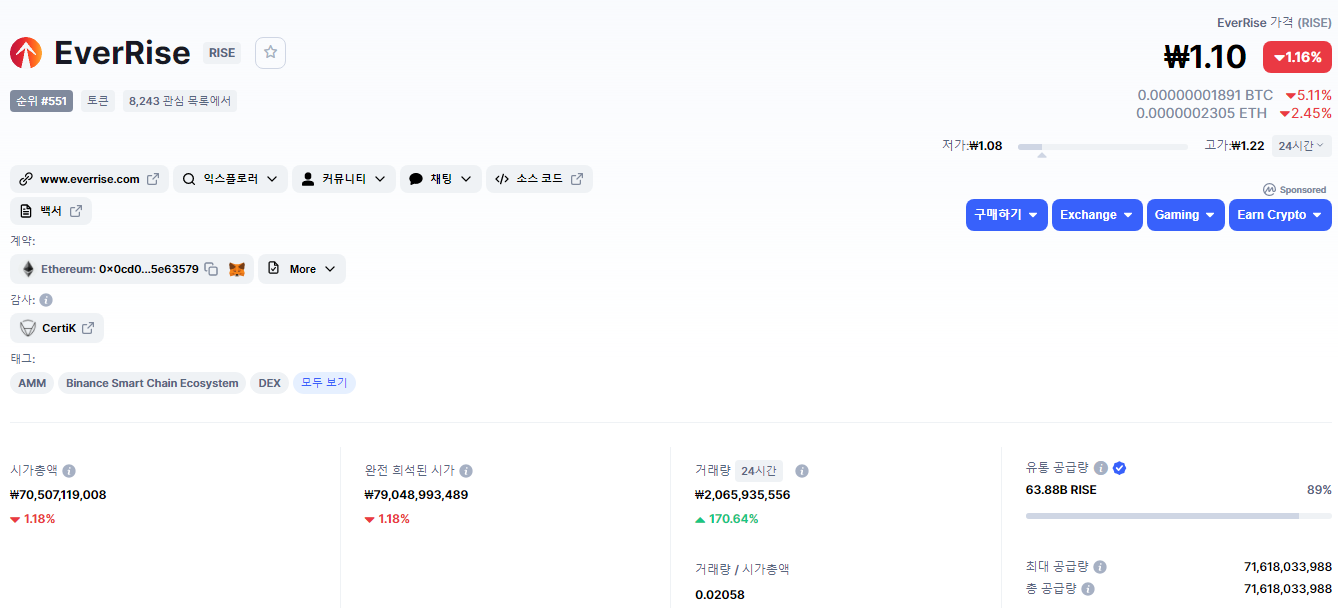Open the More contracts dropdown

(302, 269)
